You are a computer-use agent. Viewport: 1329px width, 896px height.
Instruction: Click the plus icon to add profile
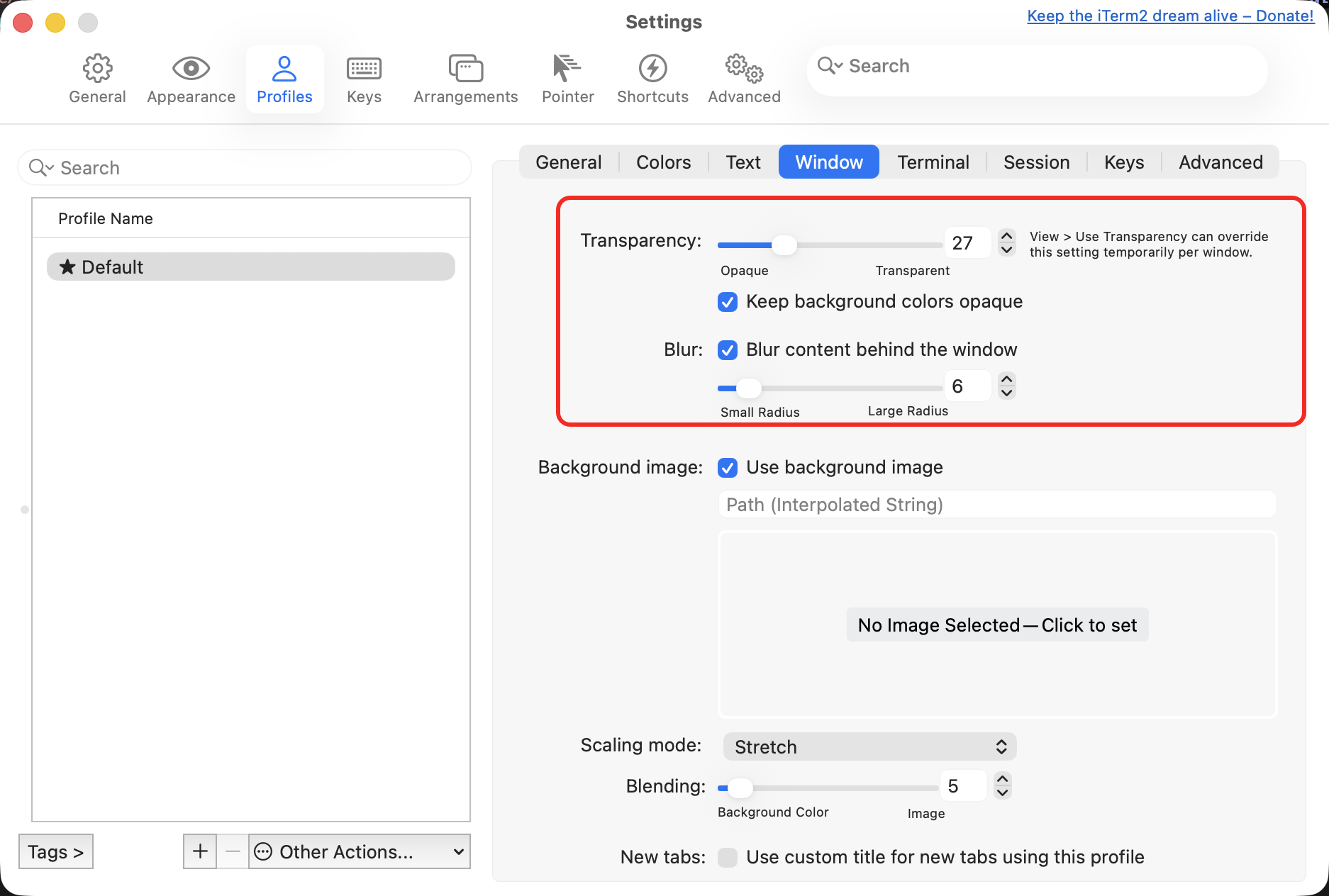pos(200,851)
